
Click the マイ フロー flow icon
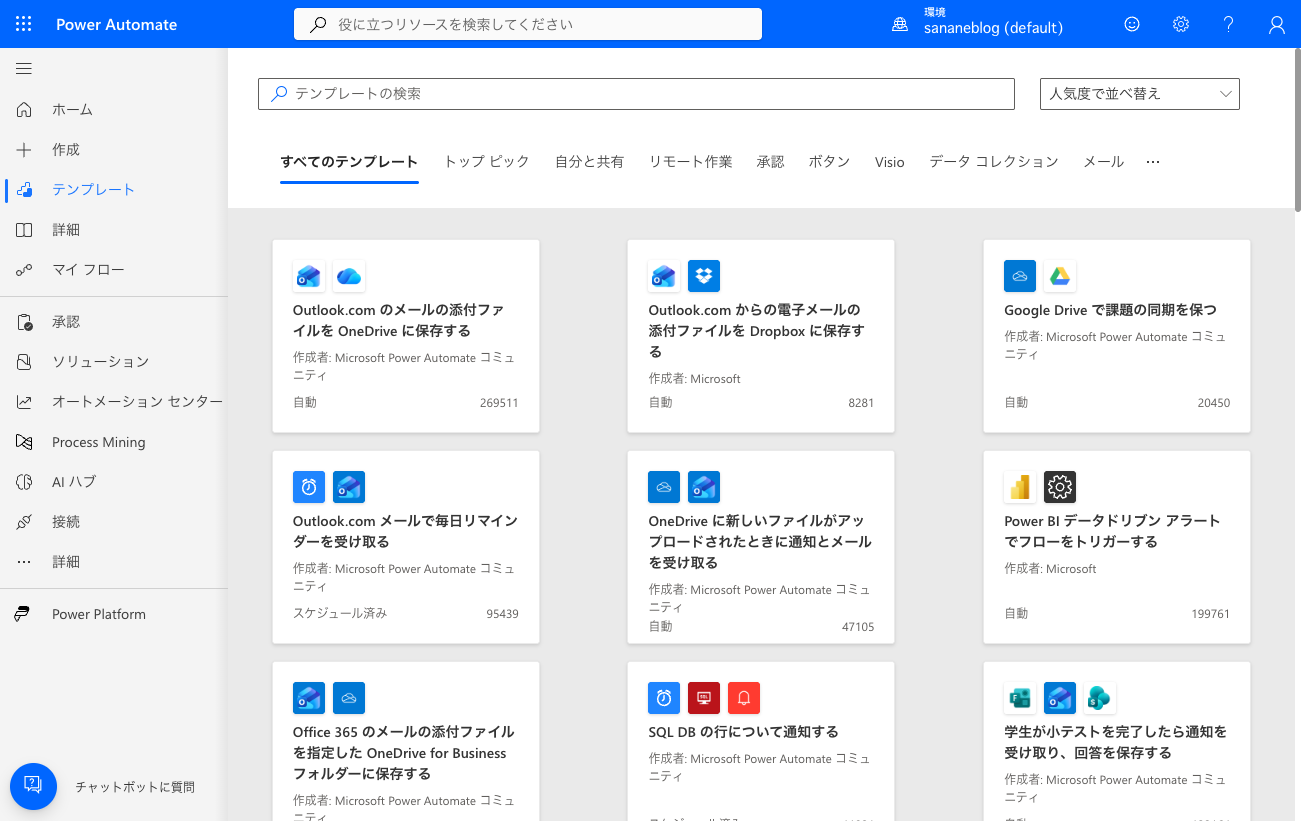point(24,269)
